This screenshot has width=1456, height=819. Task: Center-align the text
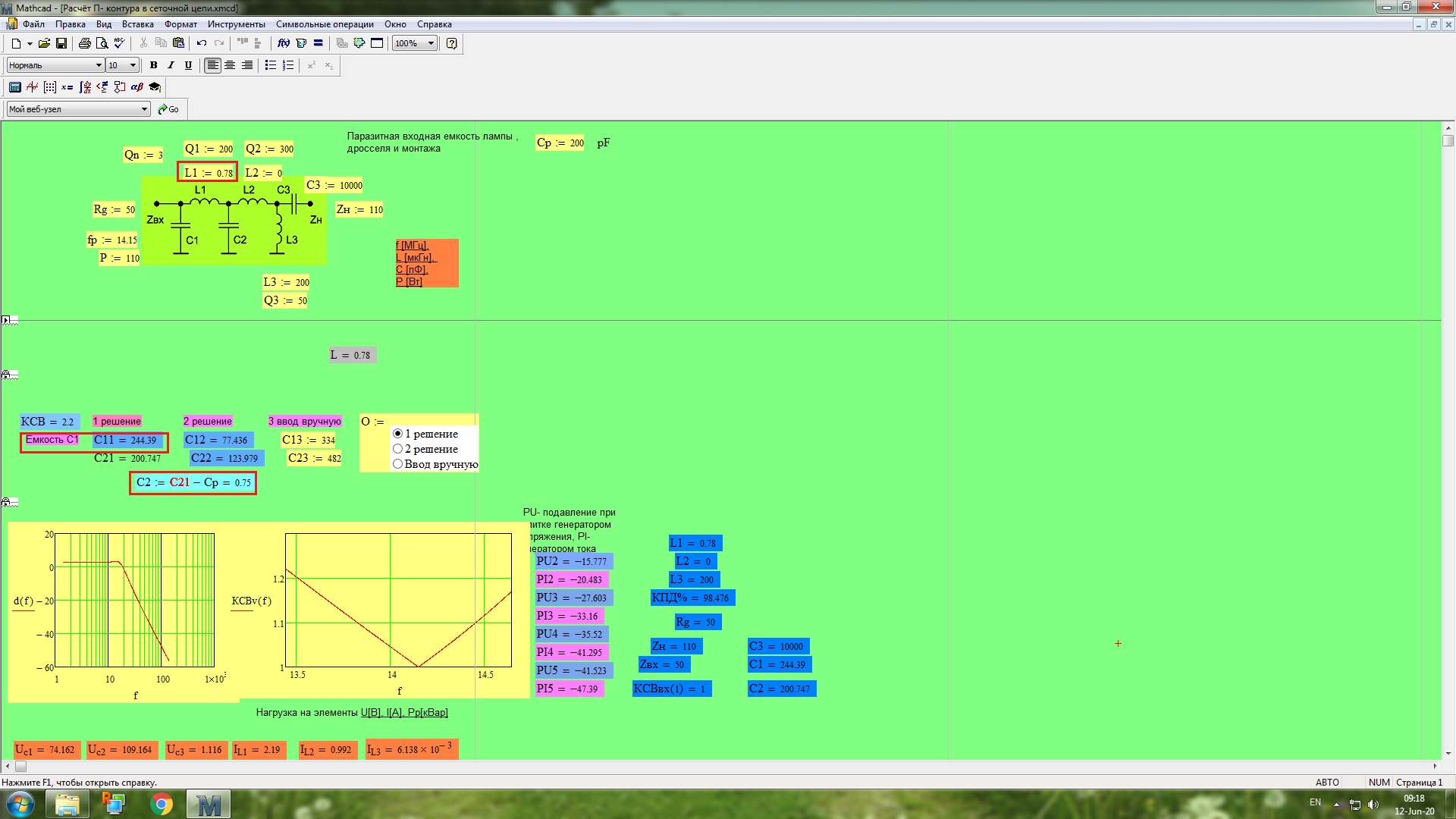coord(230,65)
